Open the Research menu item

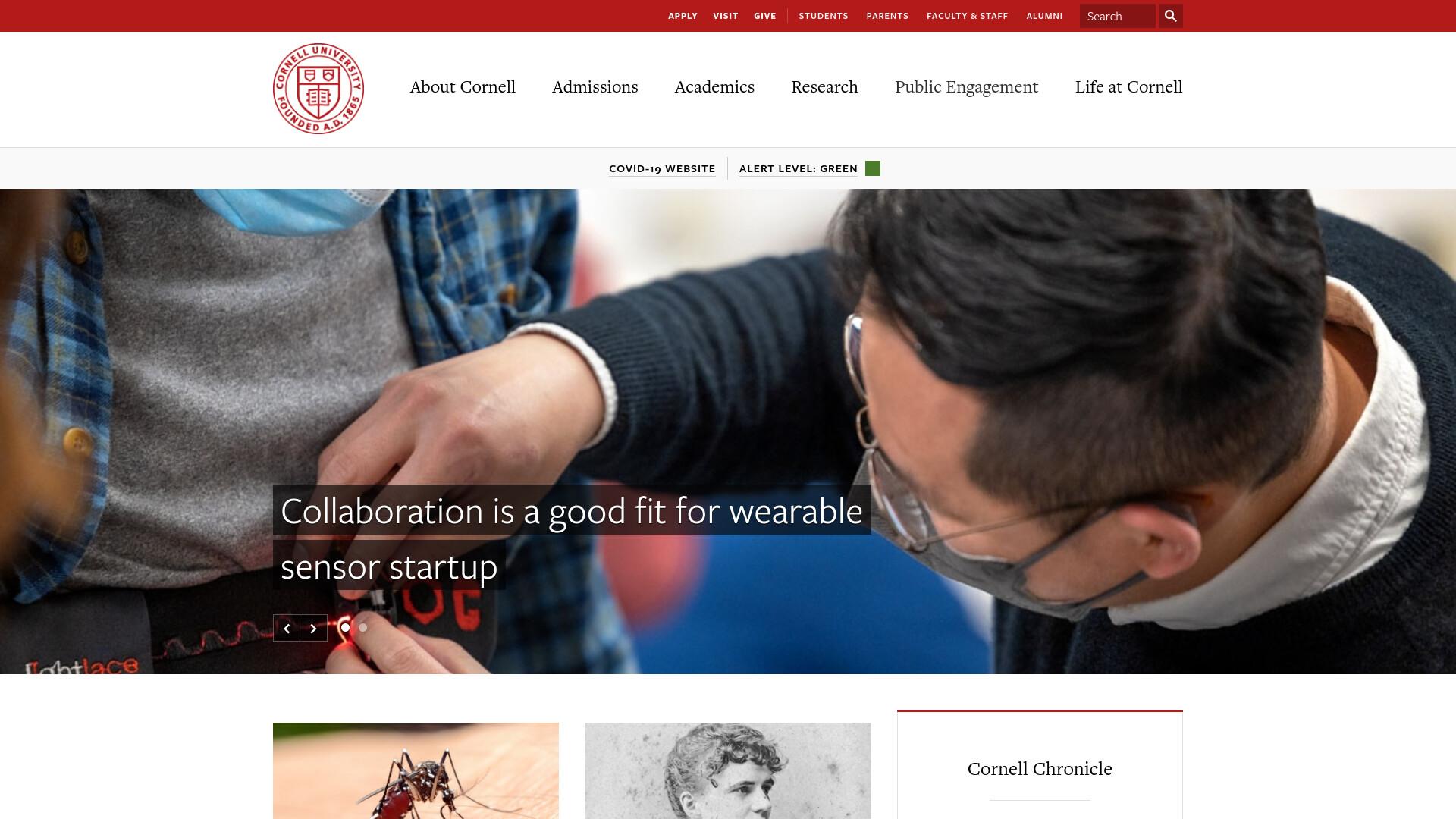[x=824, y=86]
